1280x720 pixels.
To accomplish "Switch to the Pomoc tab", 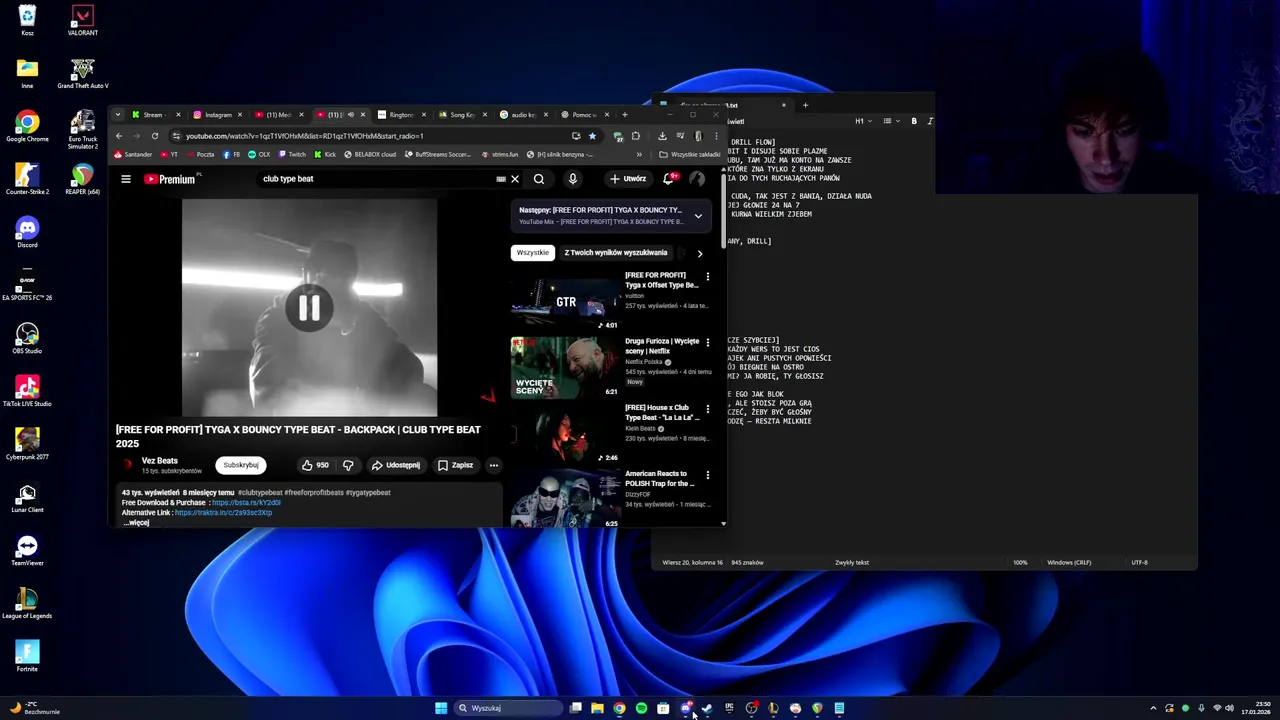I will tap(585, 115).
